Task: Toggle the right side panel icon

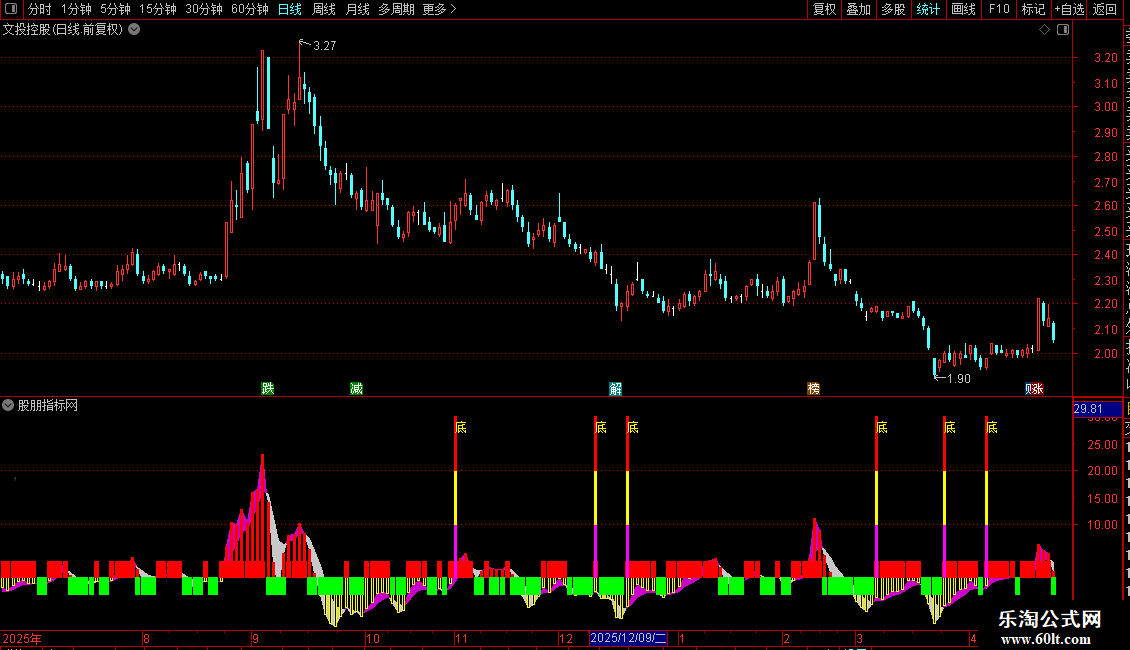Action: (1062, 30)
